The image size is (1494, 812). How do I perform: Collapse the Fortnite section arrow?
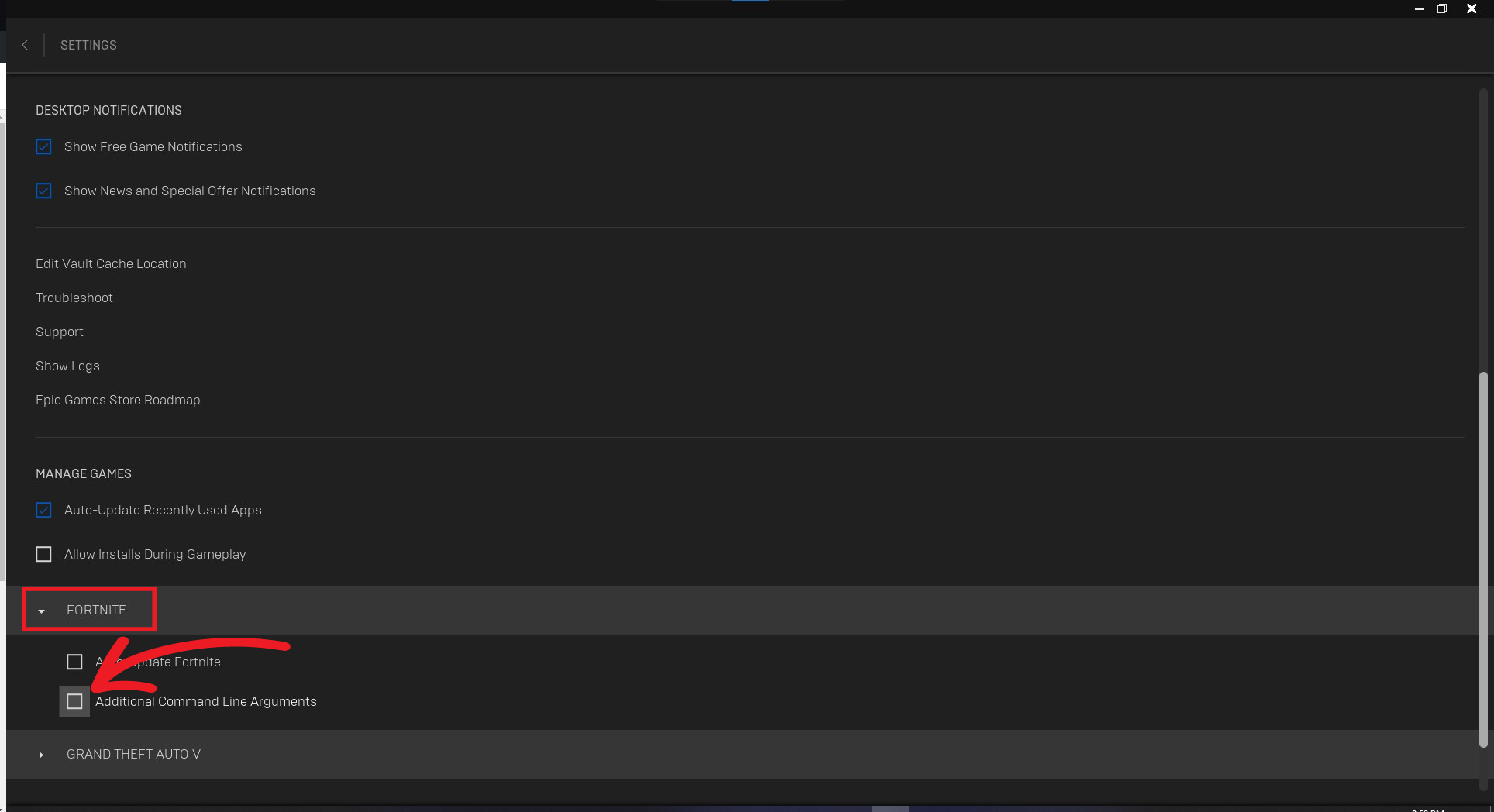click(41, 611)
